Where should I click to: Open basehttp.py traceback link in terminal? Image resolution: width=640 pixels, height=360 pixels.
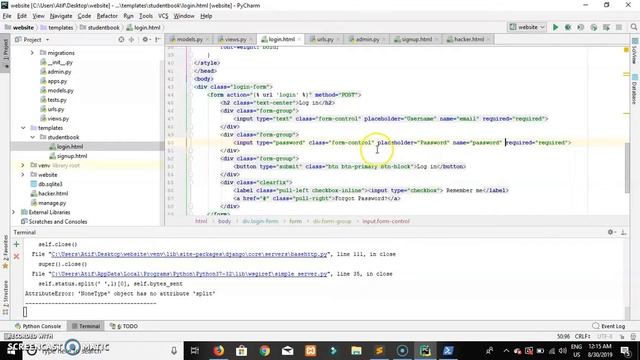point(189,254)
